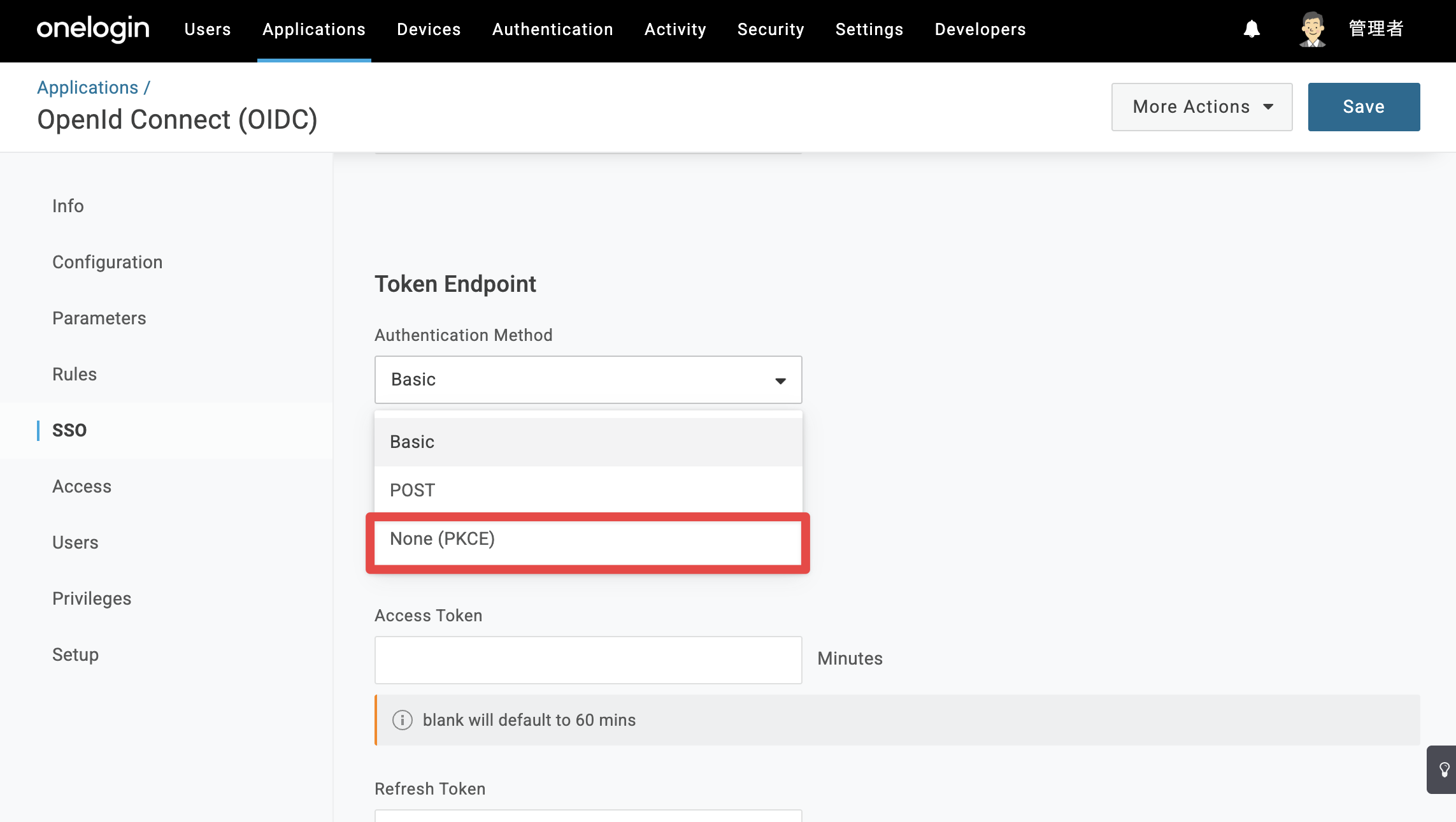Viewport: 1456px width, 822px height.
Task: Click the Access Token label
Action: pos(429,616)
